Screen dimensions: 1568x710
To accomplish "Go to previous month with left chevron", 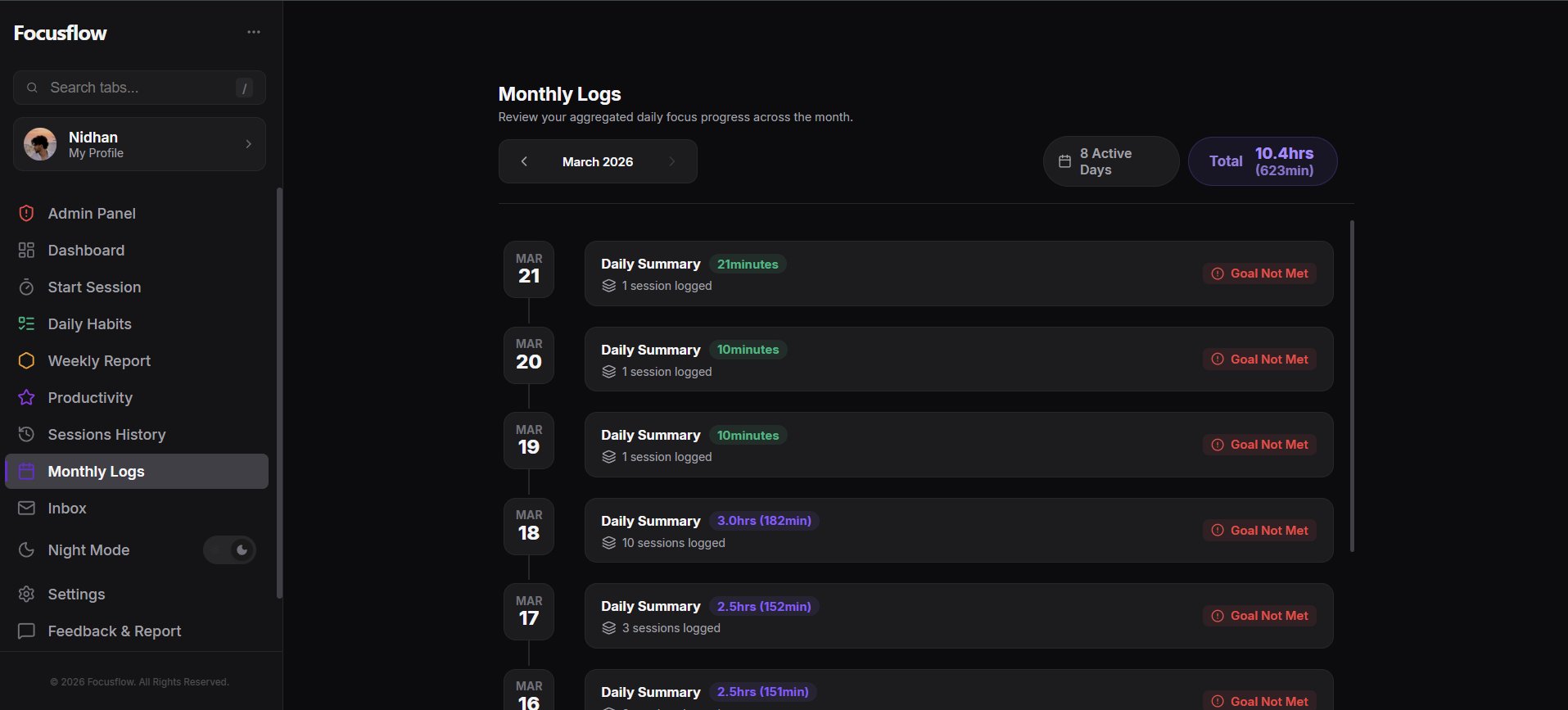I will pyautogui.click(x=524, y=161).
